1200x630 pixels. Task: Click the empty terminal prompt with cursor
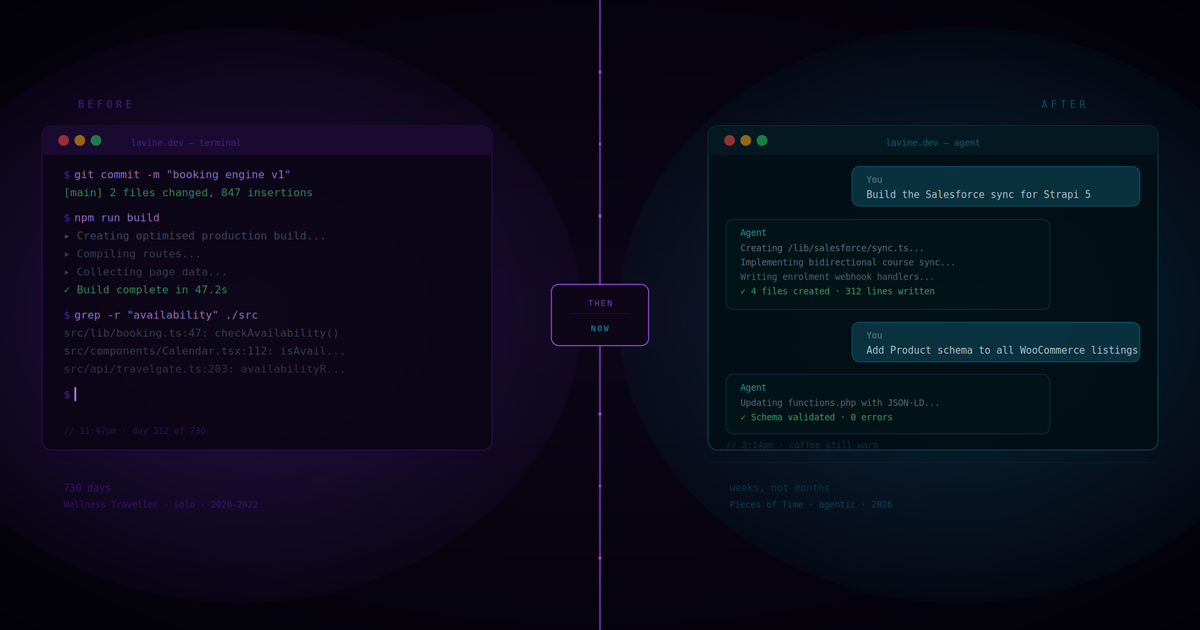click(70, 394)
